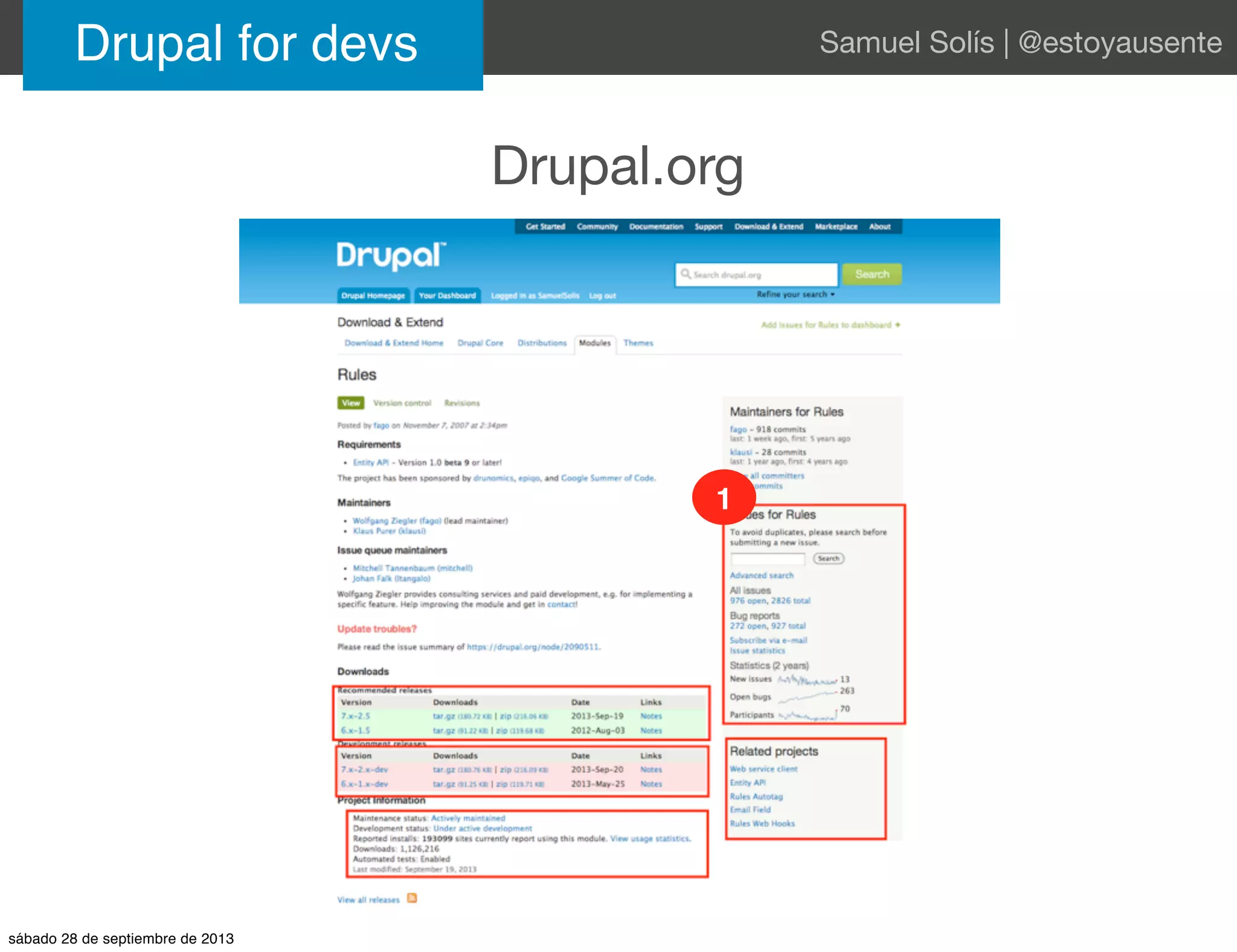Click klausi in the Maintainers for Rules sidebar
1237x952 pixels.
[741, 452]
